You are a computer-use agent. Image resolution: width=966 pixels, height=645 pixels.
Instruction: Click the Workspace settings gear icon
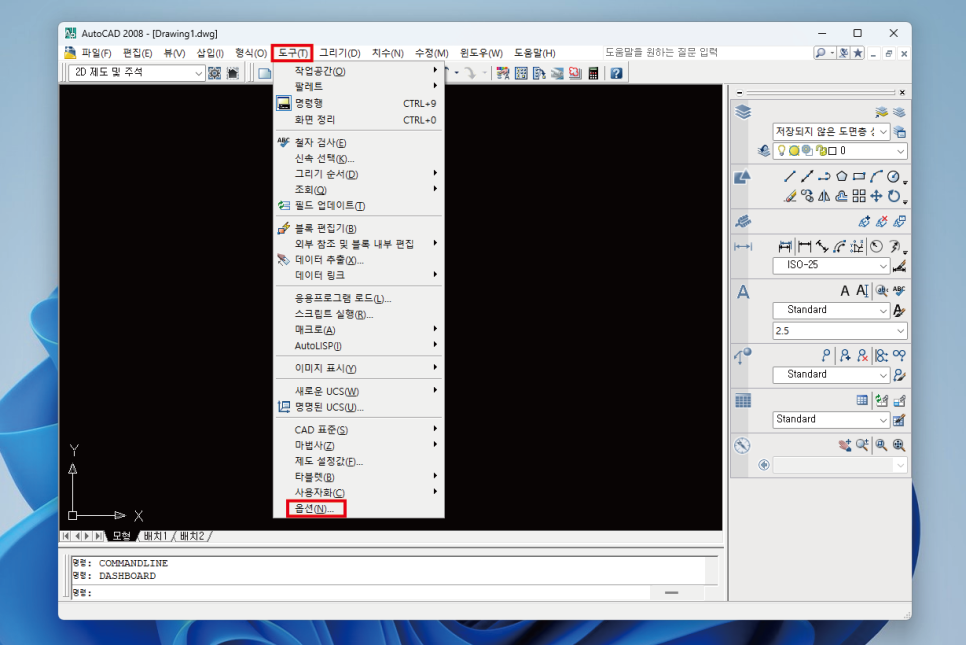tap(214, 73)
